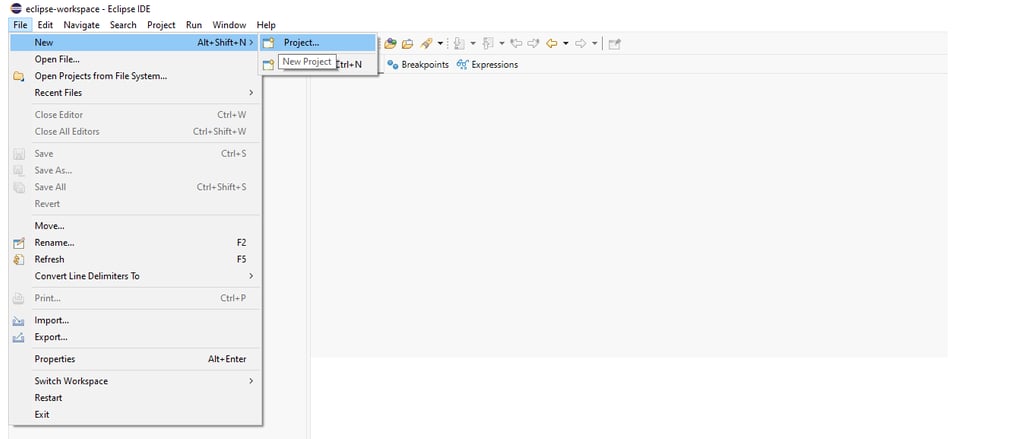This screenshot has width=1024, height=439.
Task: Choose Rename... from the File menu
Action: pos(136,242)
